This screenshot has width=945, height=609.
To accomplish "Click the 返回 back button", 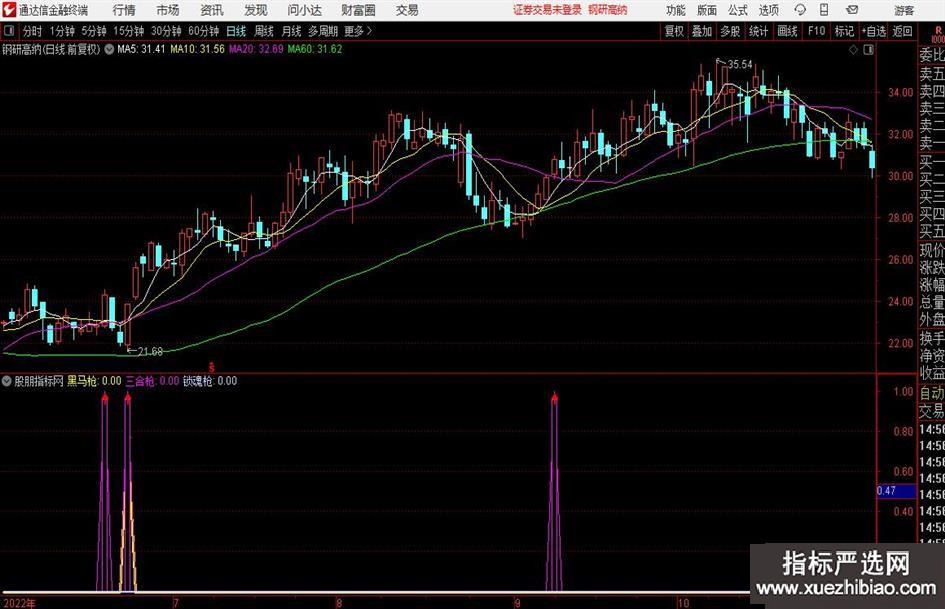I will pyautogui.click(x=902, y=31).
